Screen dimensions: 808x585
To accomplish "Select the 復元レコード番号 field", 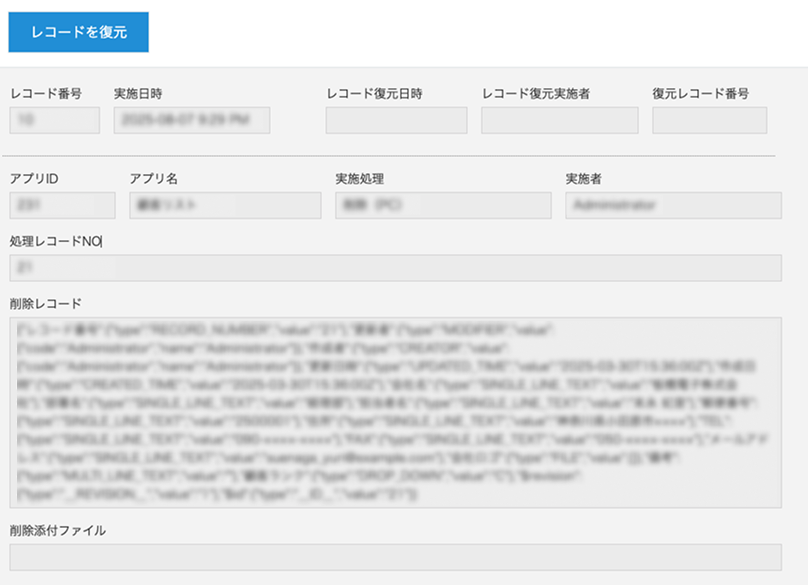I will point(708,120).
